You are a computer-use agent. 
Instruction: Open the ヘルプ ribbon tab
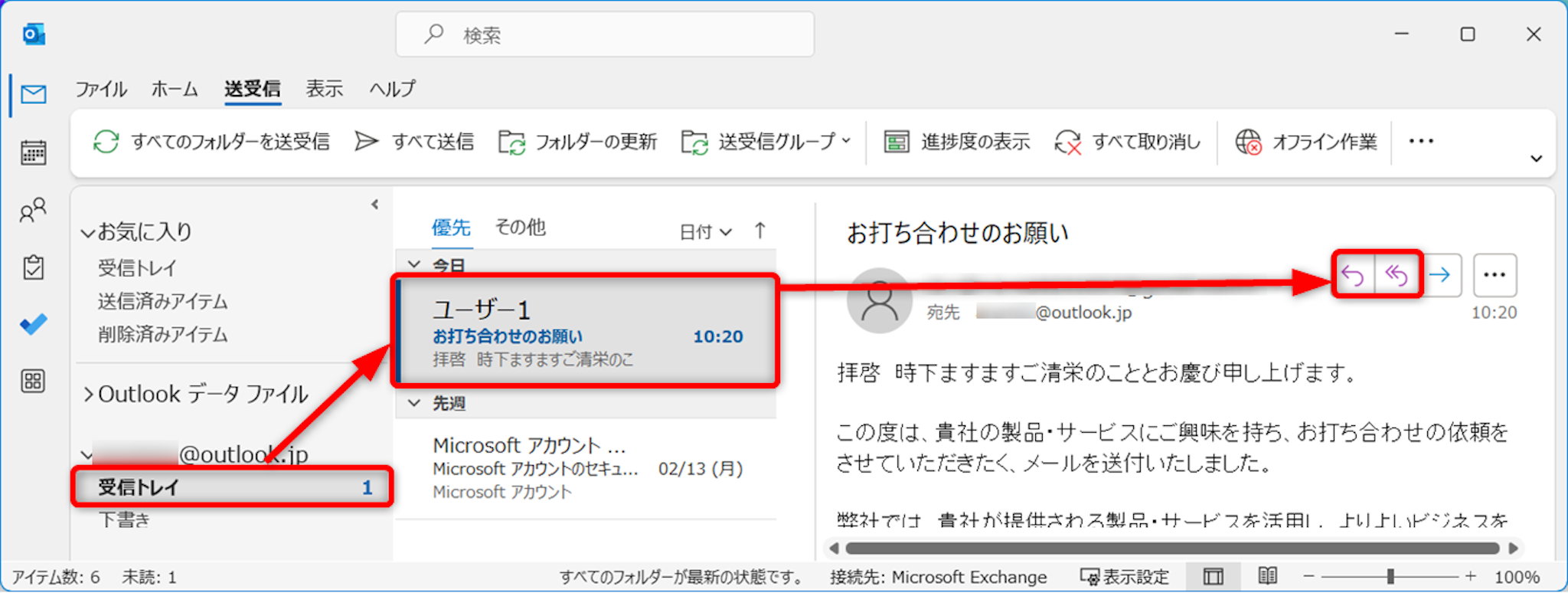point(393,89)
